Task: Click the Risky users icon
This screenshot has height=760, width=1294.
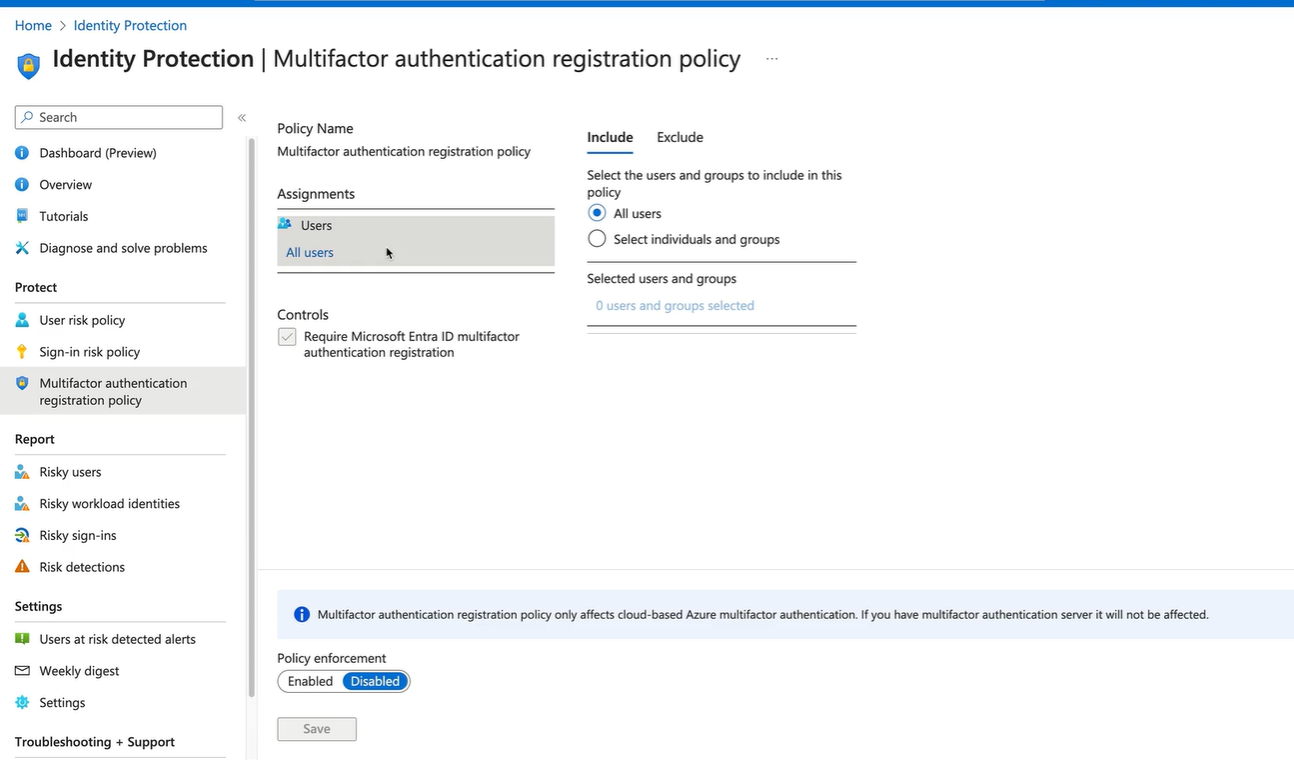Action: click(x=22, y=472)
